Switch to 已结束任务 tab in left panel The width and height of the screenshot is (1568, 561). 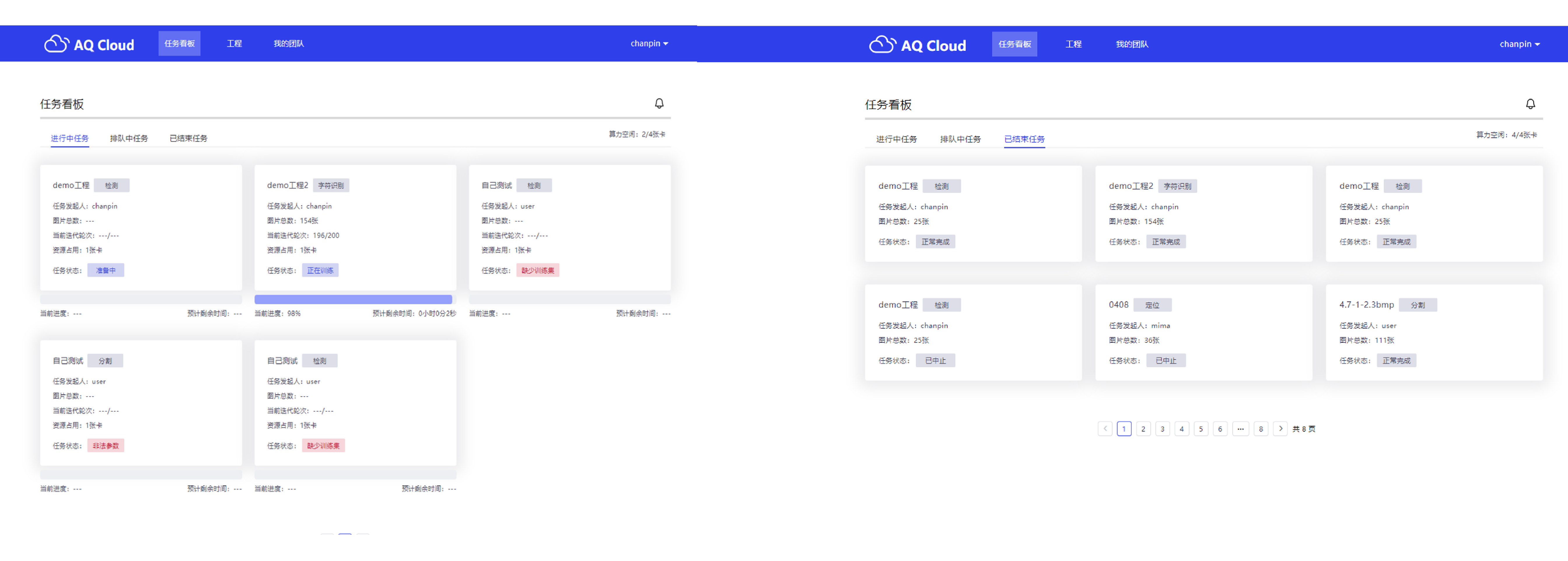coord(188,138)
